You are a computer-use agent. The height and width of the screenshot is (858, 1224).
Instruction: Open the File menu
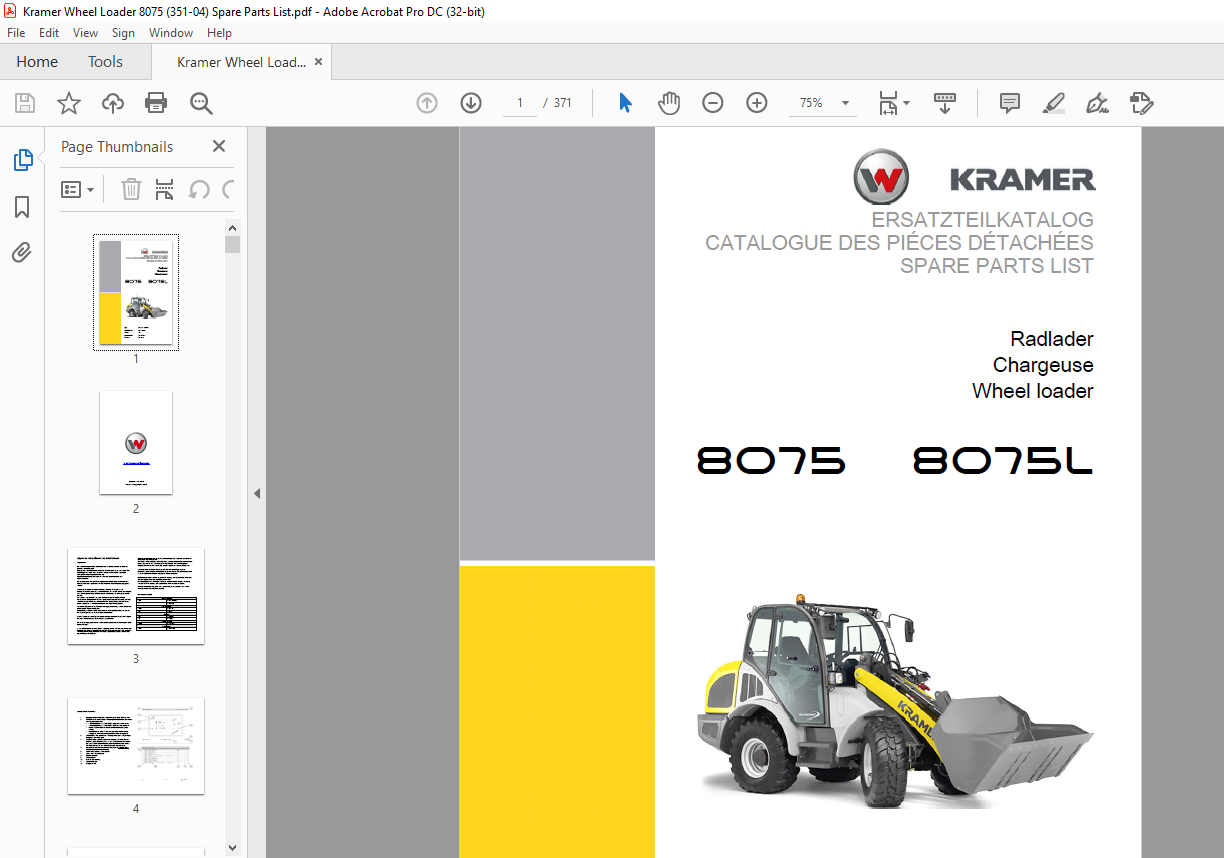16,33
